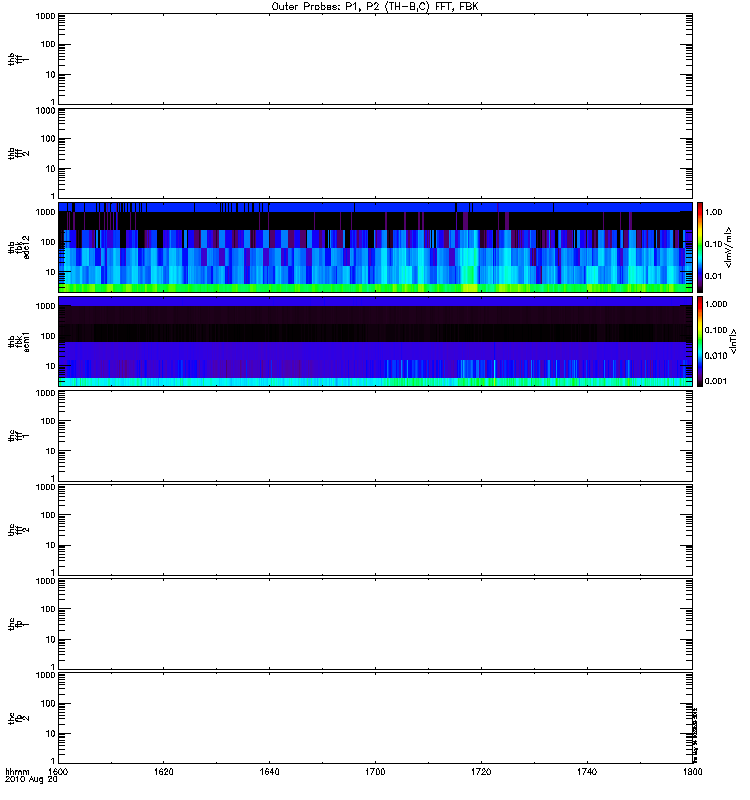Screen dimensions: 750x800
Task: Click the '1700' time axis label
Action: (x=375, y=772)
